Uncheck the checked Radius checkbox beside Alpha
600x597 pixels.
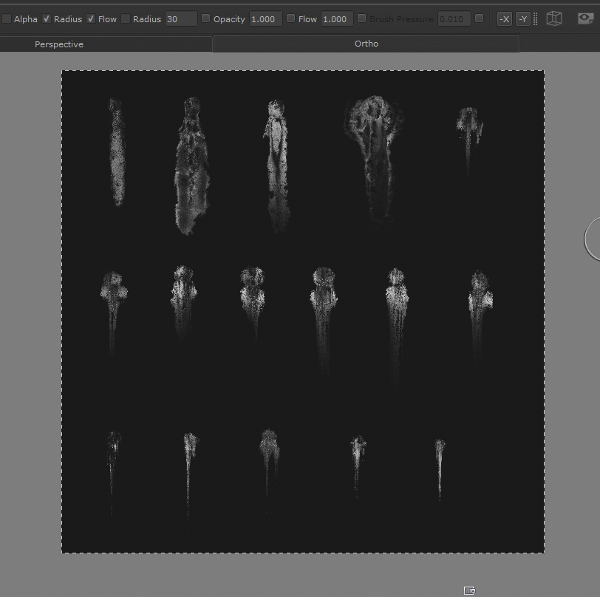46,19
